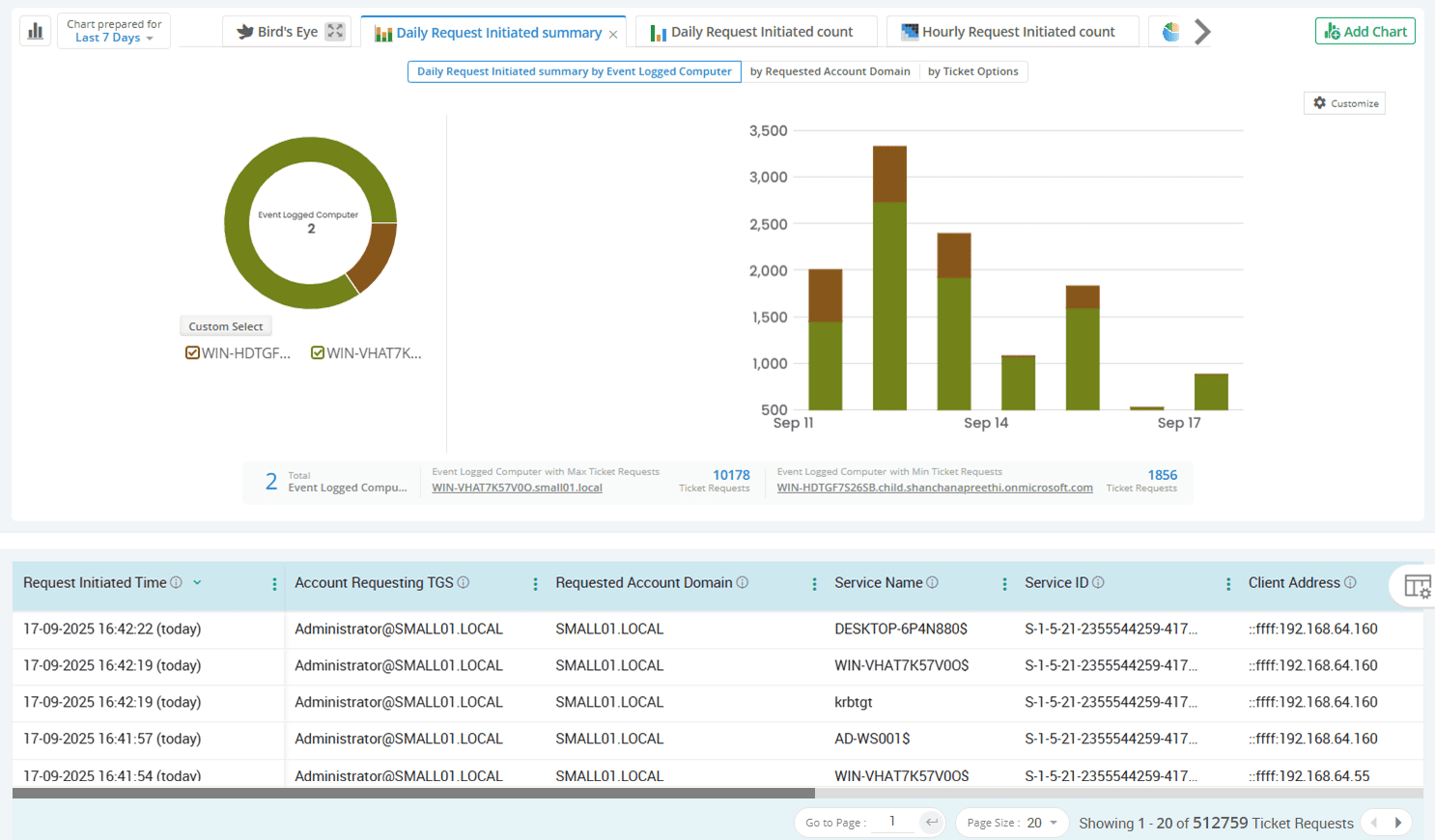The height and width of the screenshot is (840, 1435).
Task: Open the WIN-VHAT7K57V0O.small01.local link
Action: click(517, 488)
